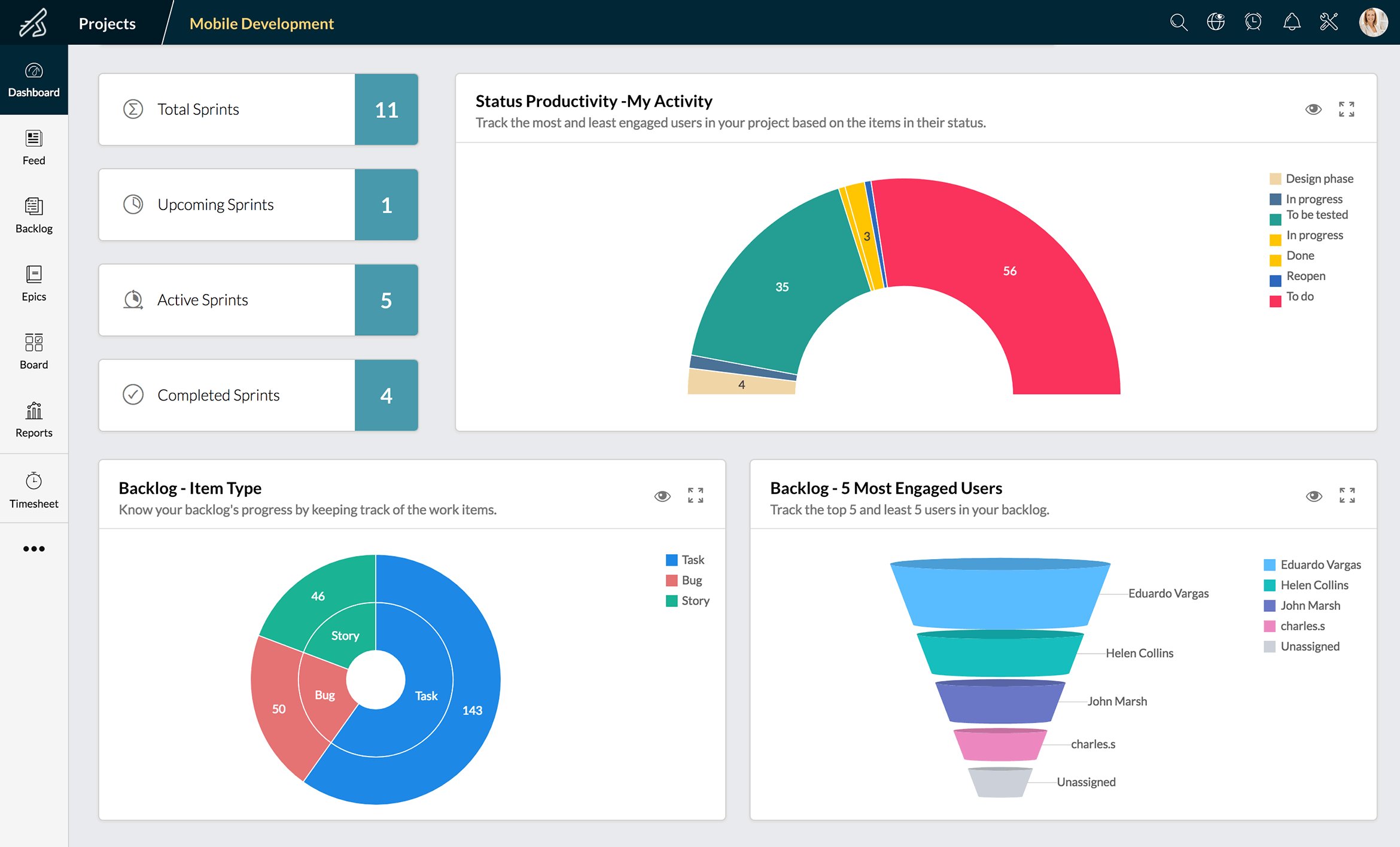The width and height of the screenshot is (1400, 847).
Task: Open the sidebar overflow menu with three dots
Action: [x=34, y=548]
